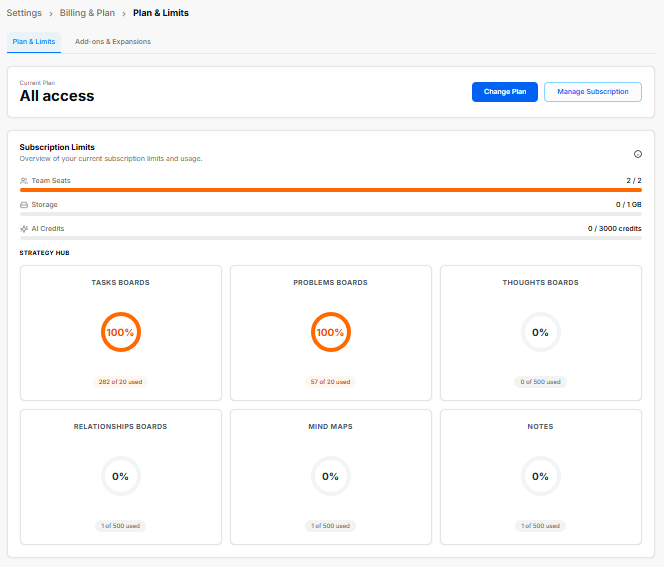Click the Storage drive icon
This screenshot has height=567, width=664.
(x=24, y=205)
